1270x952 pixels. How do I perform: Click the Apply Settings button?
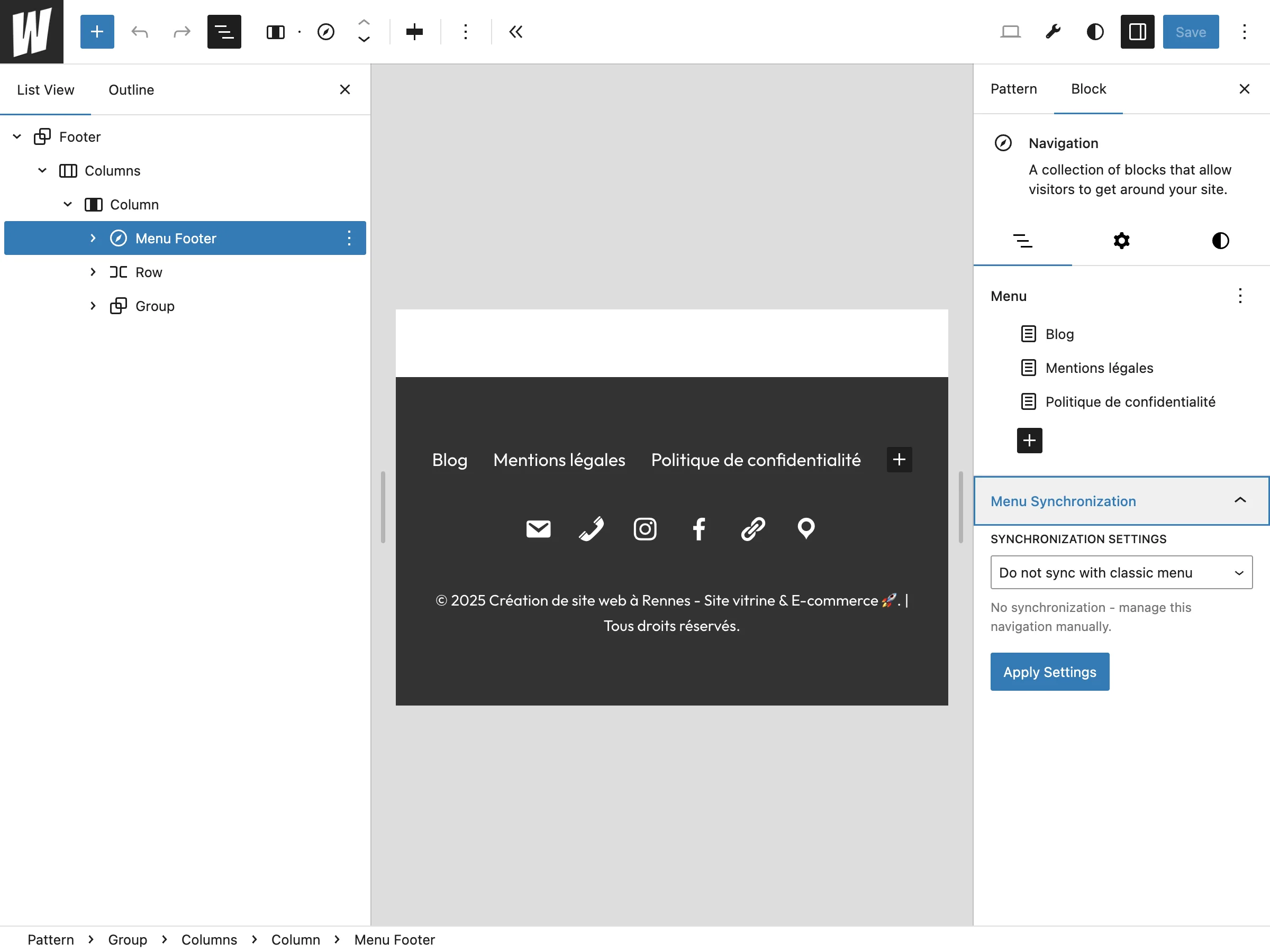click(1049, 671)
